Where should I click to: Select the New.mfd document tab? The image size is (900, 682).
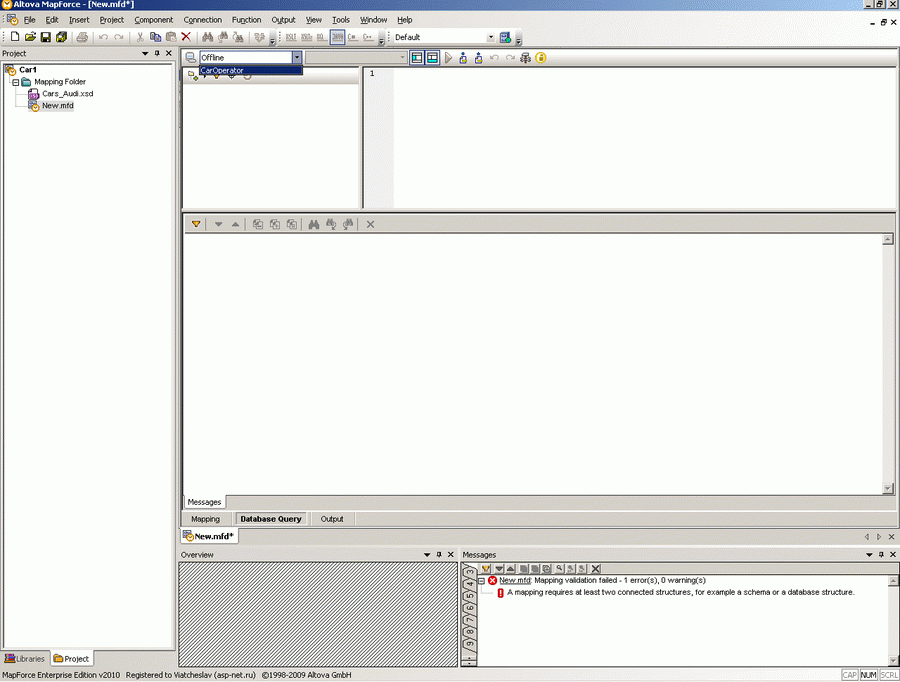(208, 536)
